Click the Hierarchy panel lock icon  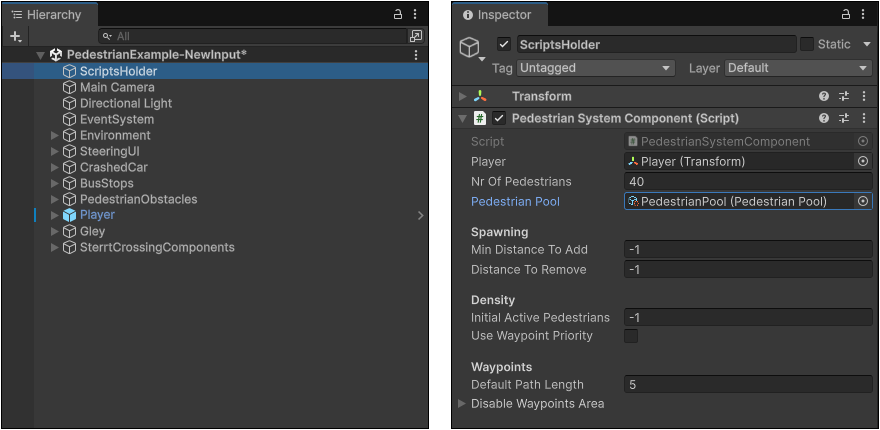(397, 15)
